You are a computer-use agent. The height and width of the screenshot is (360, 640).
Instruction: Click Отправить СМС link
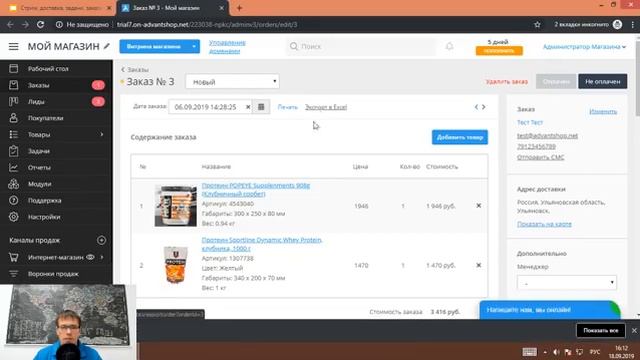point(540,157)
